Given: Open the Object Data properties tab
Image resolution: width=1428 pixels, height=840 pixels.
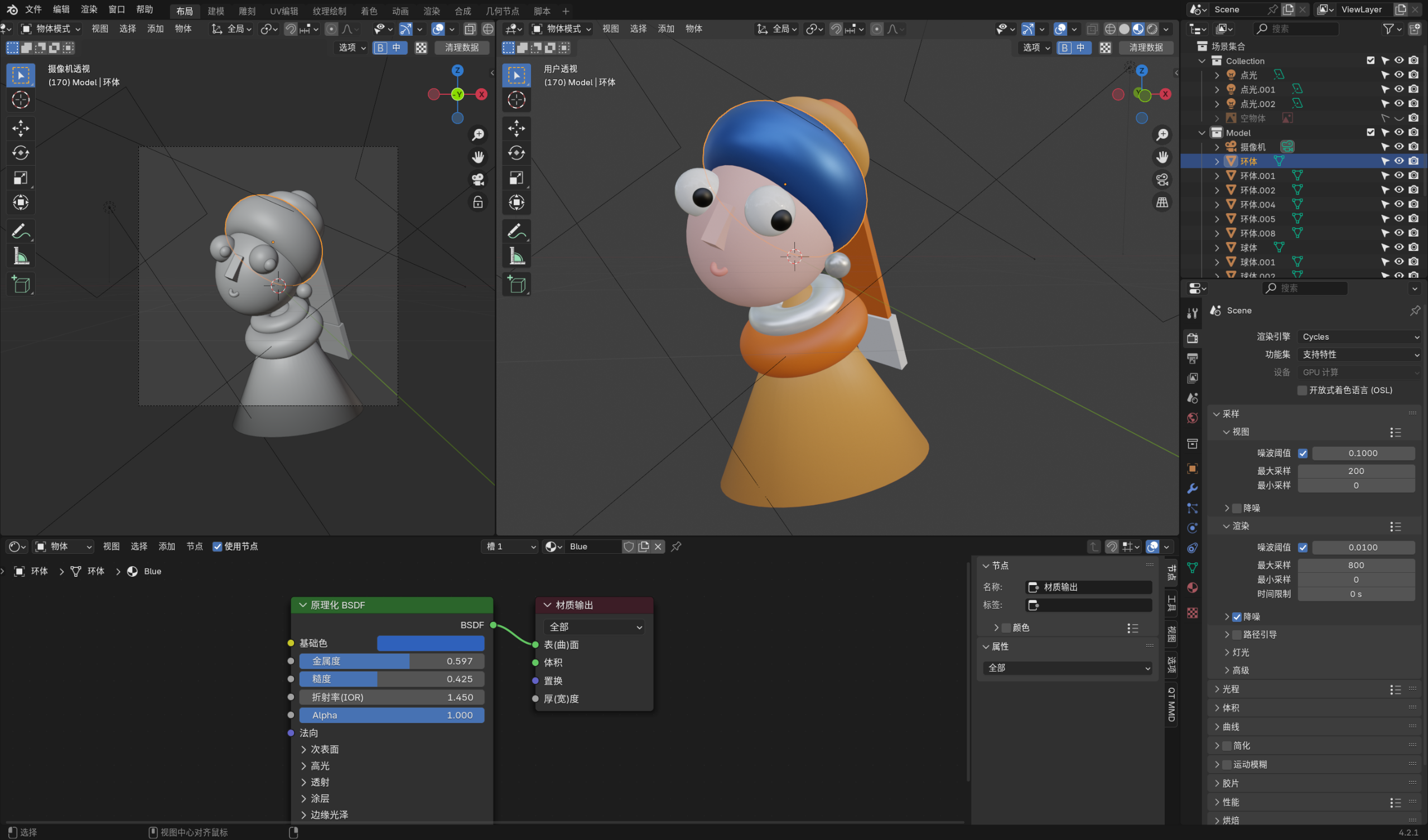Looking at the screenshot, I should pyautogui.click(x=1192, y=568).
